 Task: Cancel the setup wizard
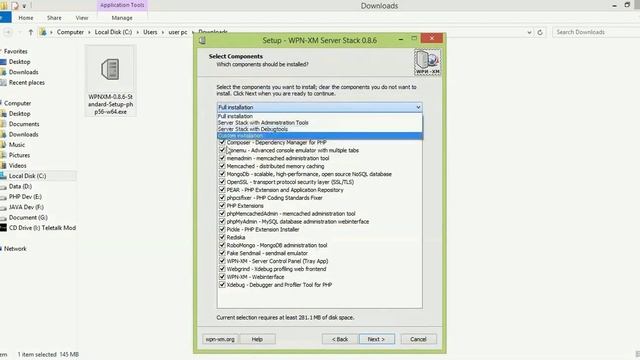click(418, 339)
